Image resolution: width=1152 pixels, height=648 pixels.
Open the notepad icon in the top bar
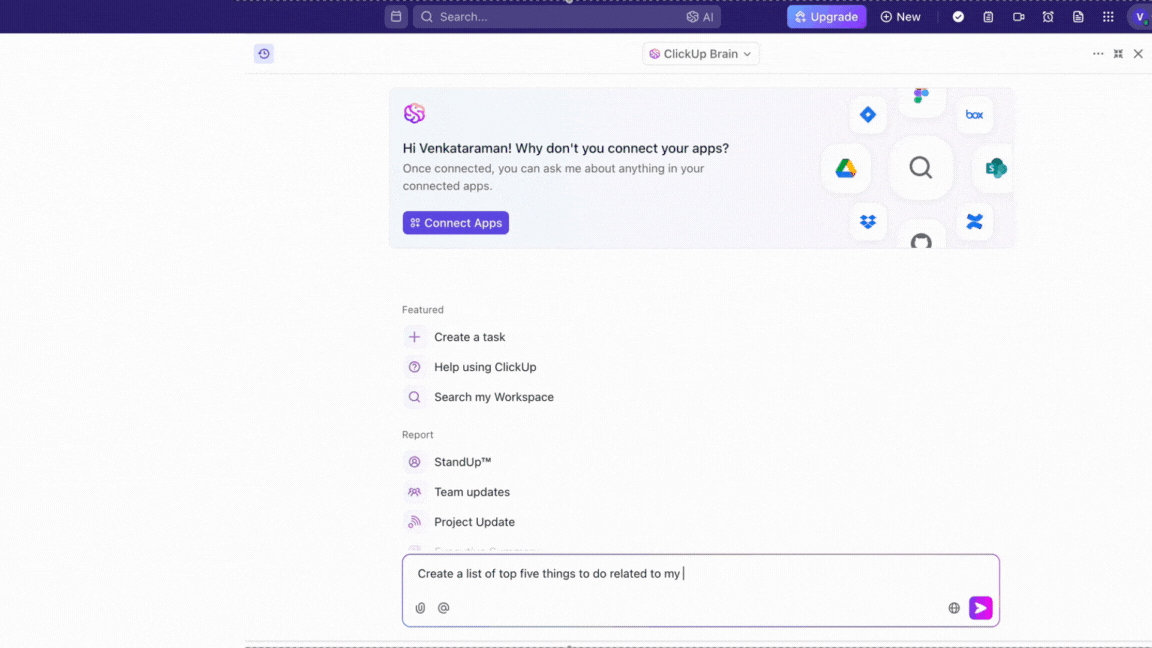[988, 16]
